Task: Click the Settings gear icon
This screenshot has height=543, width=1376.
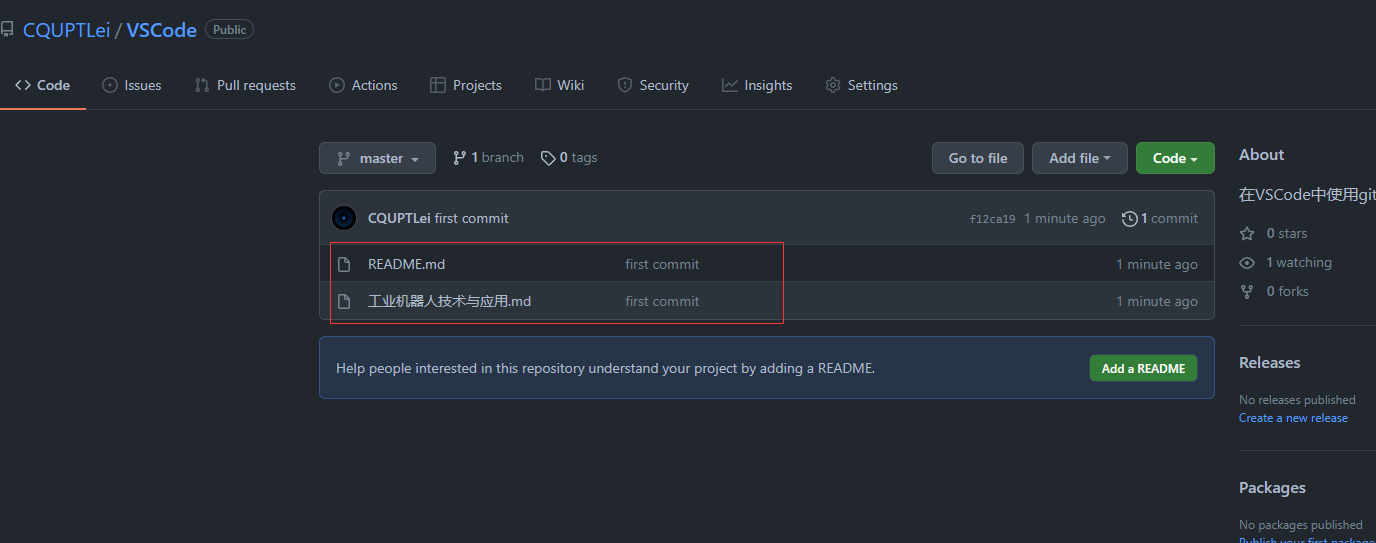Action: 833,85
